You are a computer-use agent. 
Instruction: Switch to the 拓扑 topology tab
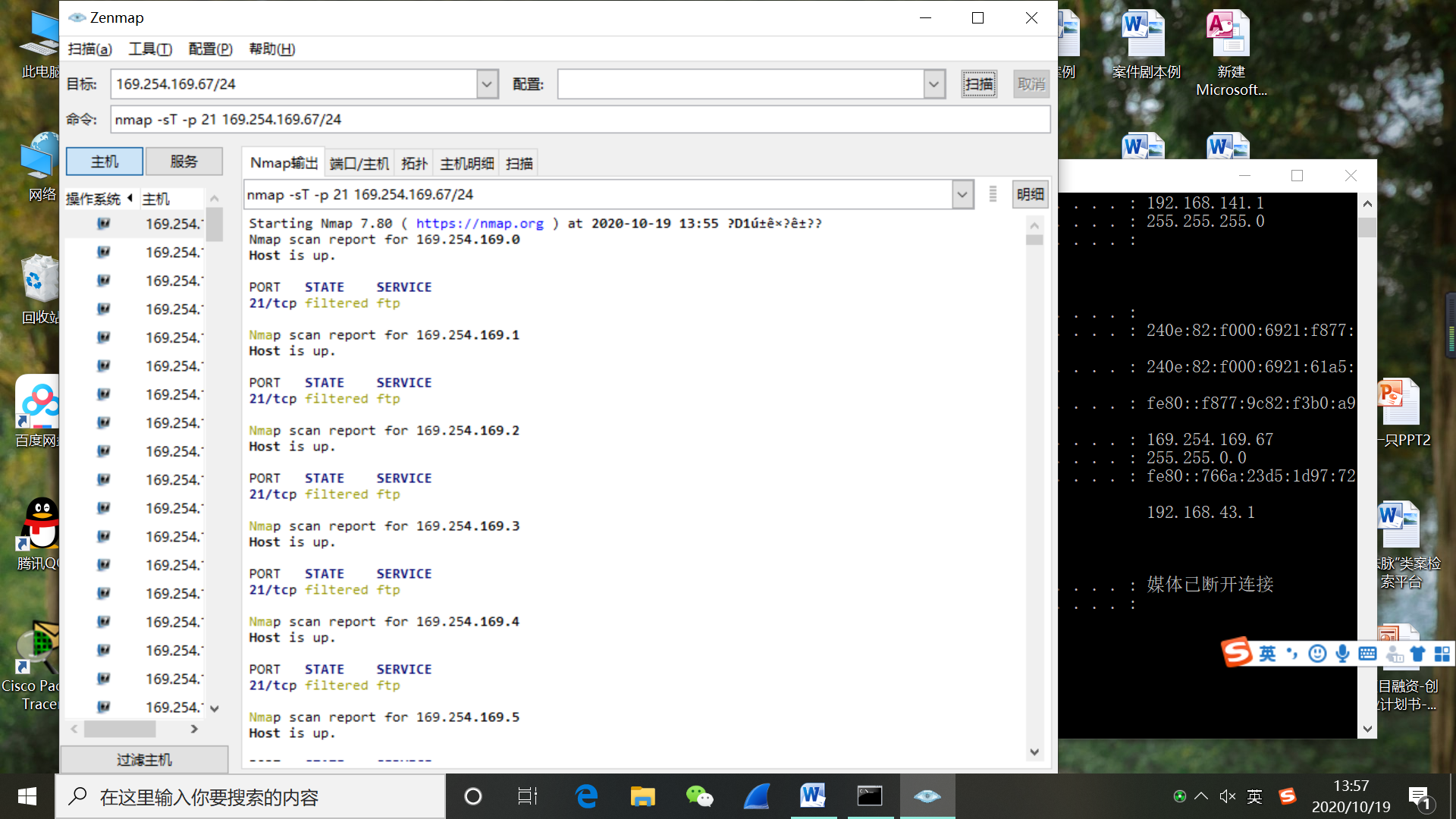[x=414, y=164]
